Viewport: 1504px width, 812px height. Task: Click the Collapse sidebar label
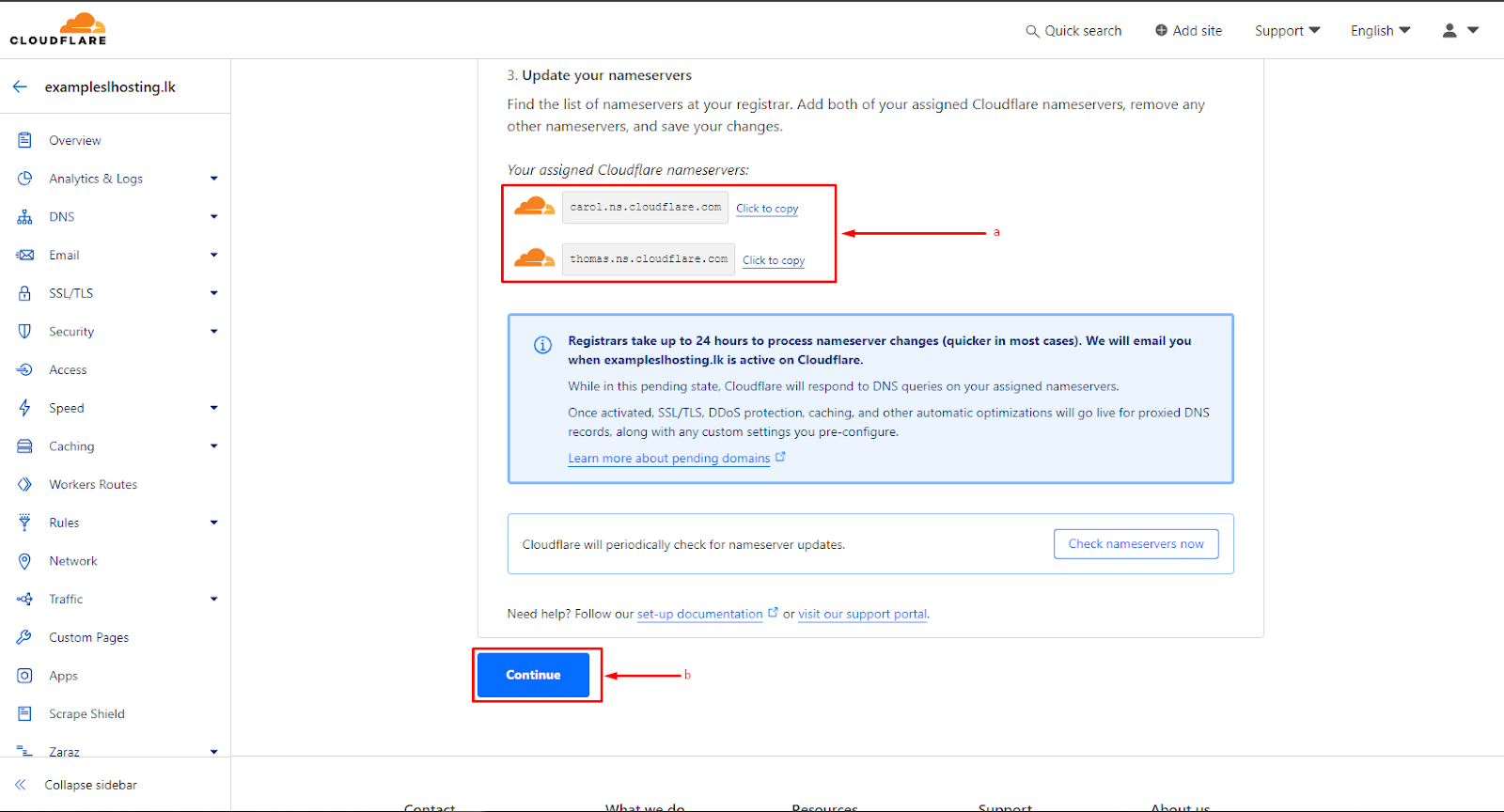point(91,785)
